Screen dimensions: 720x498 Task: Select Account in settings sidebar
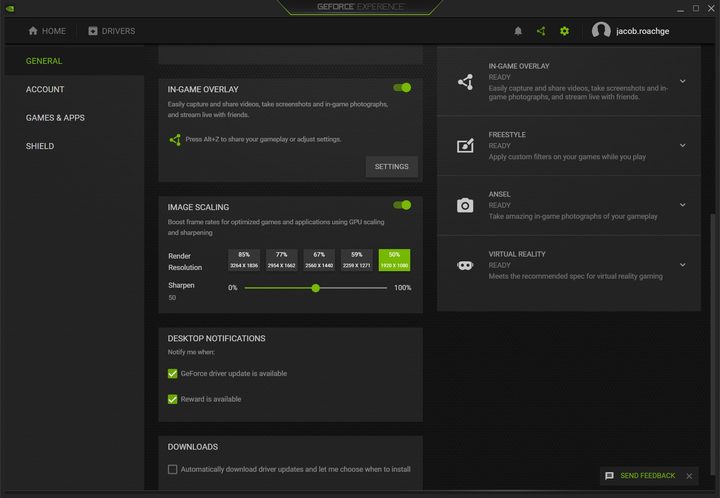(45, 90)
